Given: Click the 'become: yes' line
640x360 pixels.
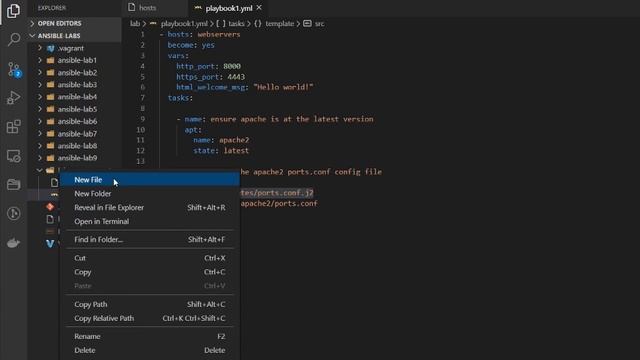Looking at the screenshot, I should coord(191,45).
